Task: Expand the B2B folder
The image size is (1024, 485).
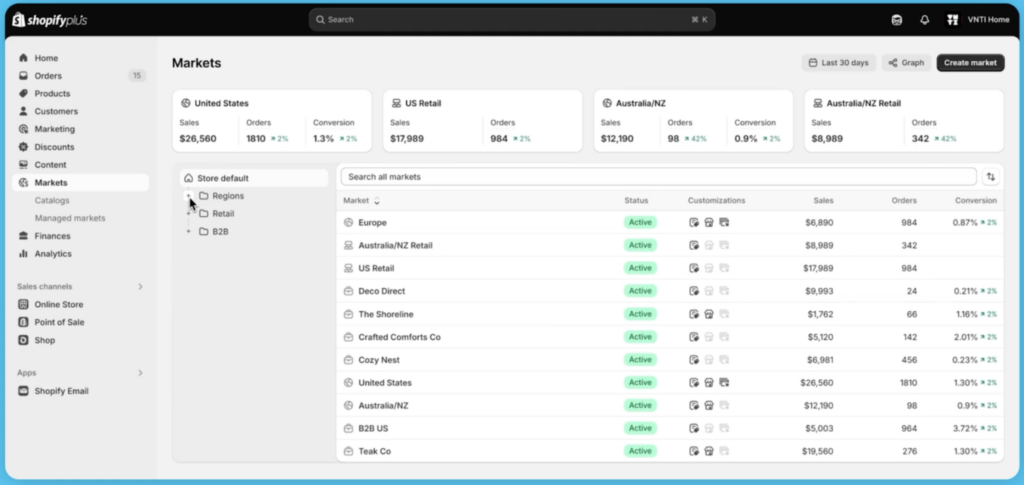Action: coord(188,231)
